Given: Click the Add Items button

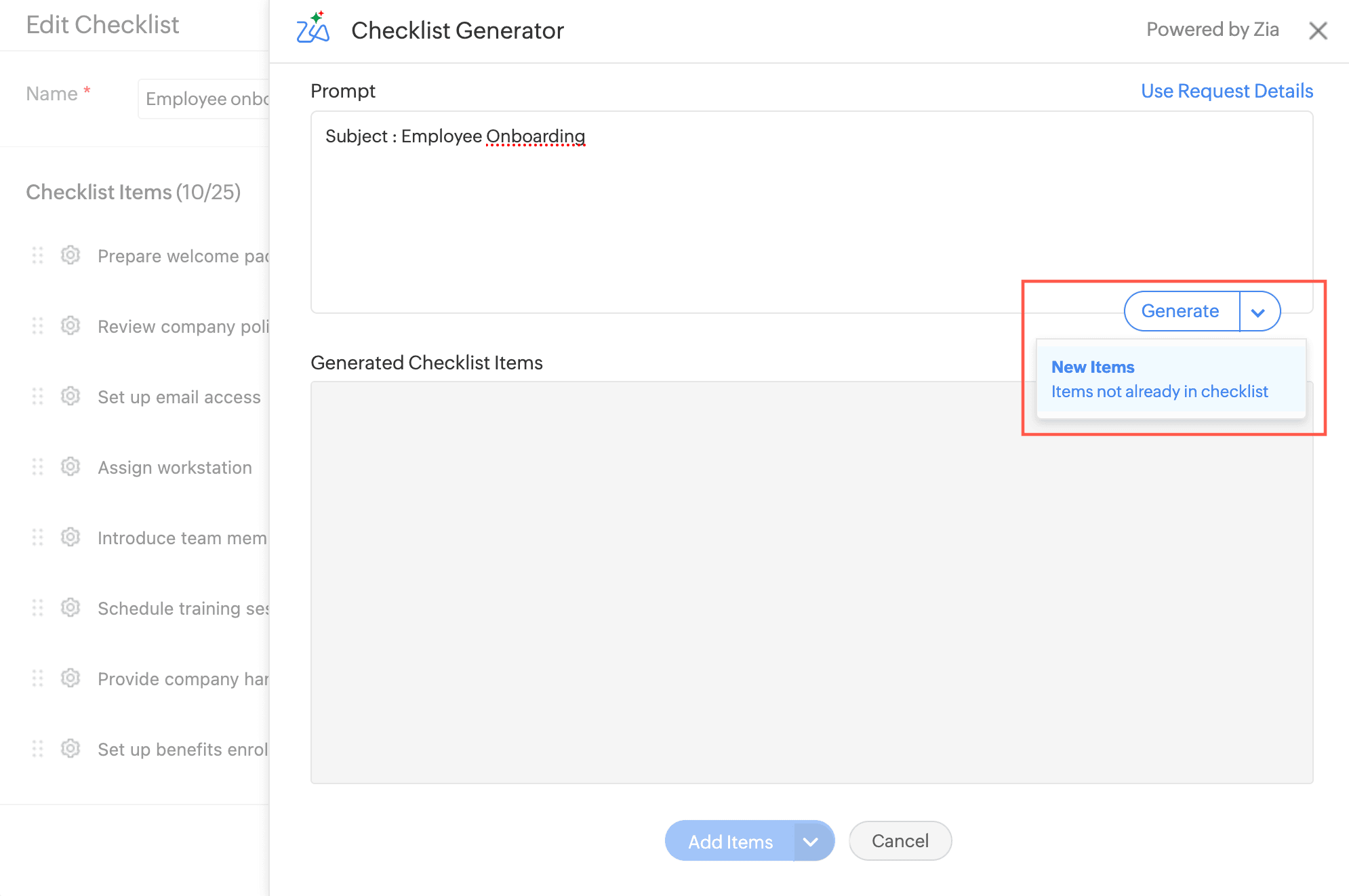Looking at the screenshot, I should [730, 841].
